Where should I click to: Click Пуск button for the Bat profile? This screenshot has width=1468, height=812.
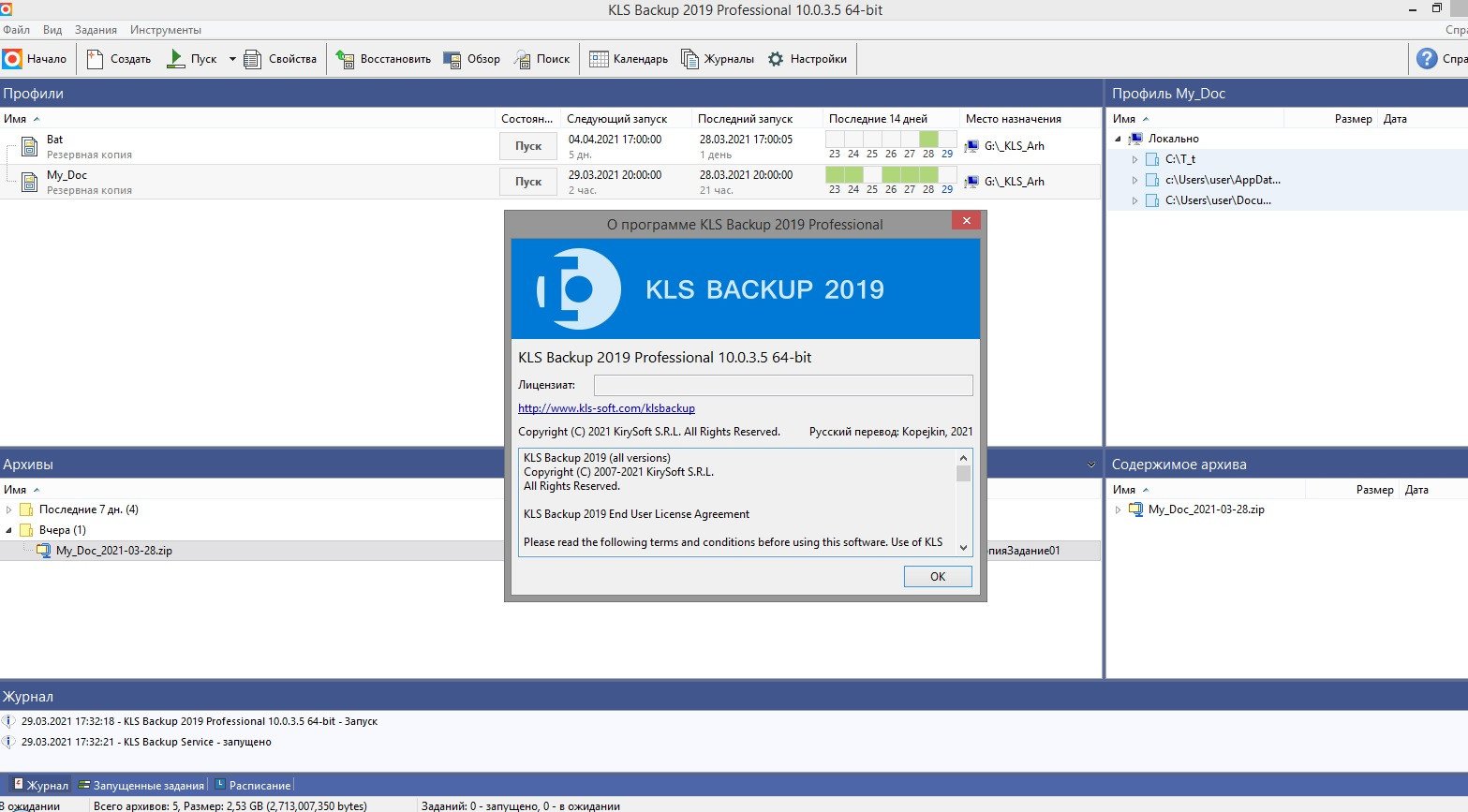[x=528, y=146]
